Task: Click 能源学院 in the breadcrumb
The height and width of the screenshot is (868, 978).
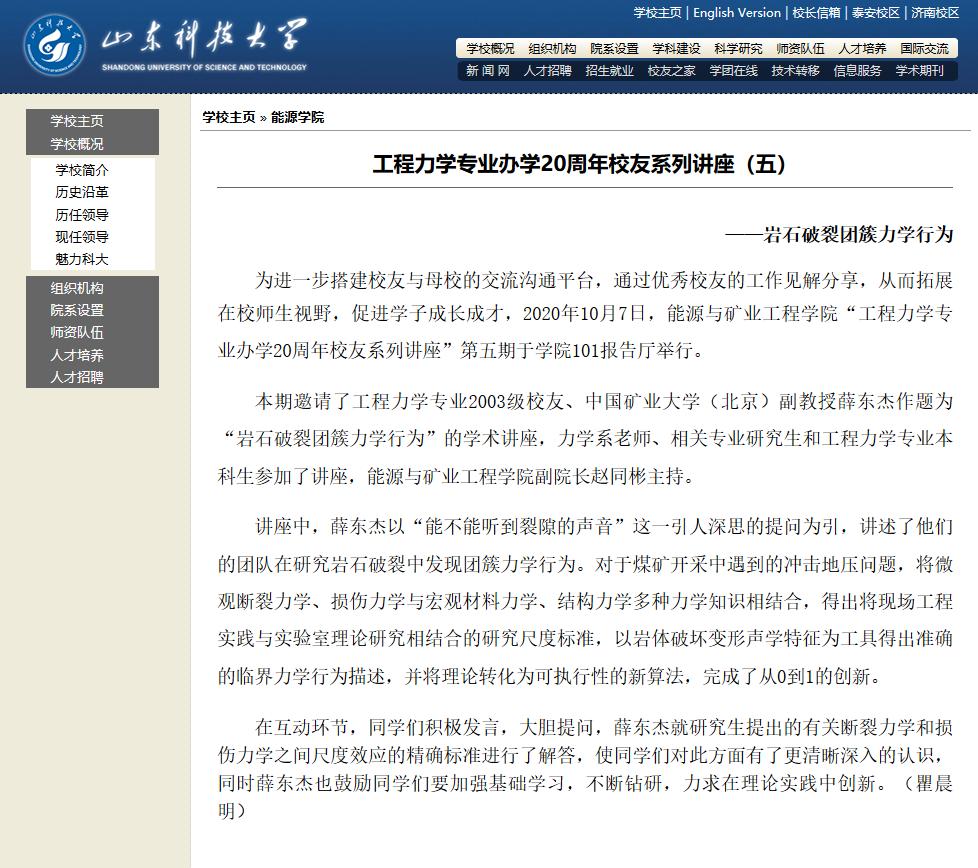Action: pyautogui.click(x=298, y=117)
